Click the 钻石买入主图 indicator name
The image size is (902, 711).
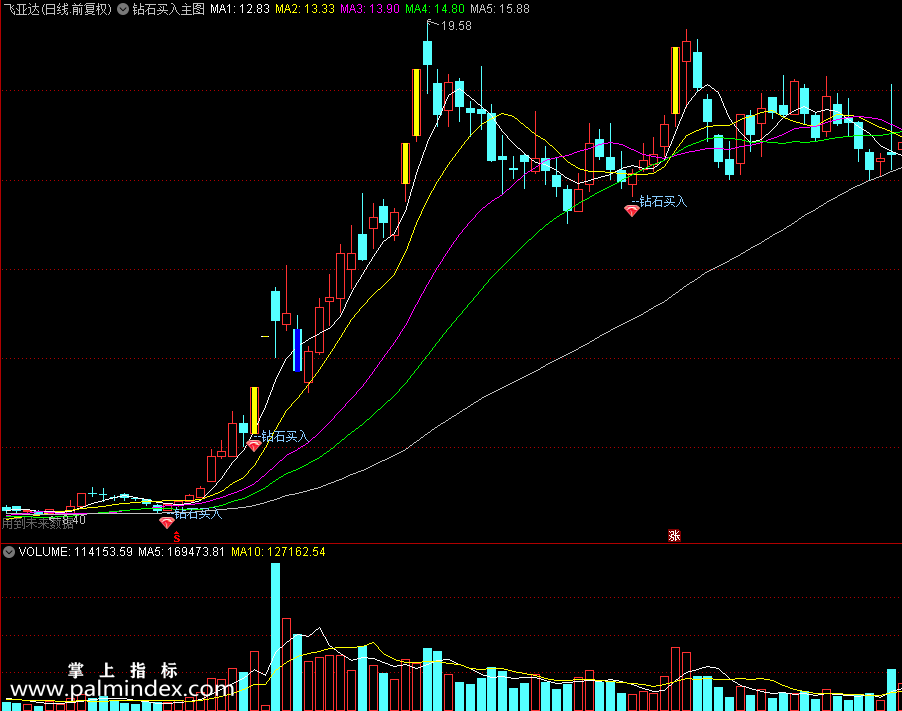click(x=168, y=9)
